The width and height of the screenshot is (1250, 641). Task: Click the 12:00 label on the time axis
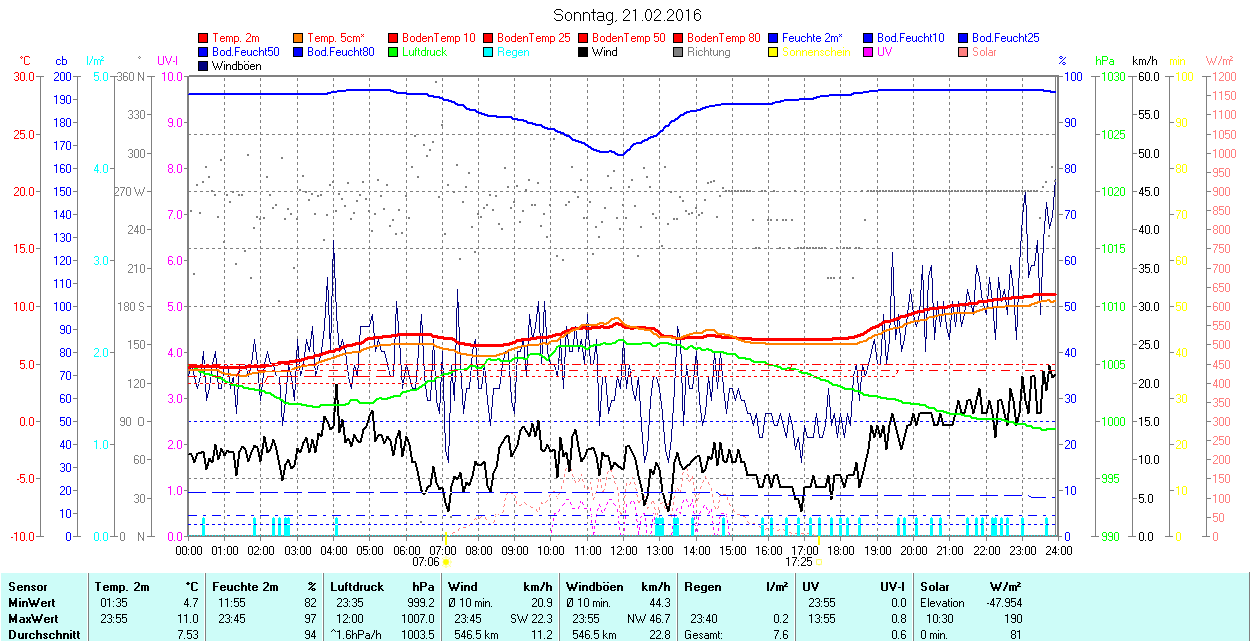(624, 550)
